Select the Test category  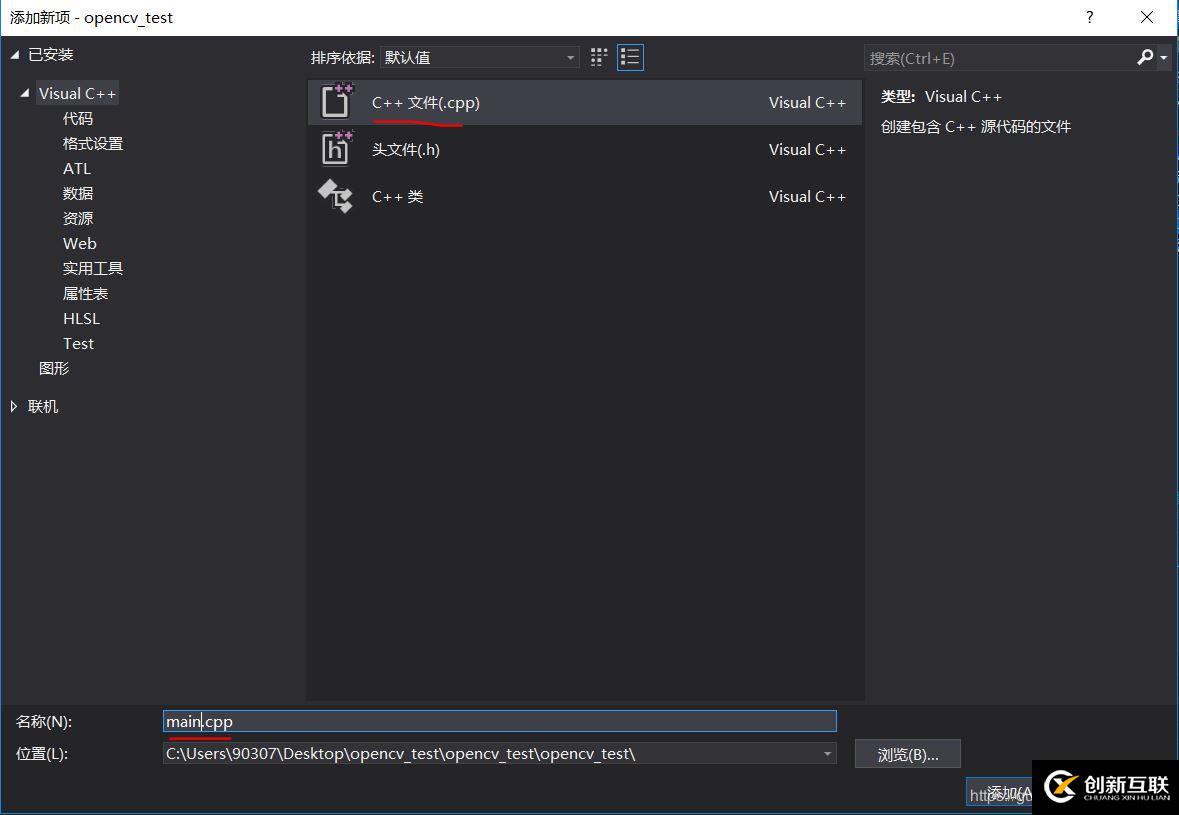tap(78, 344)
